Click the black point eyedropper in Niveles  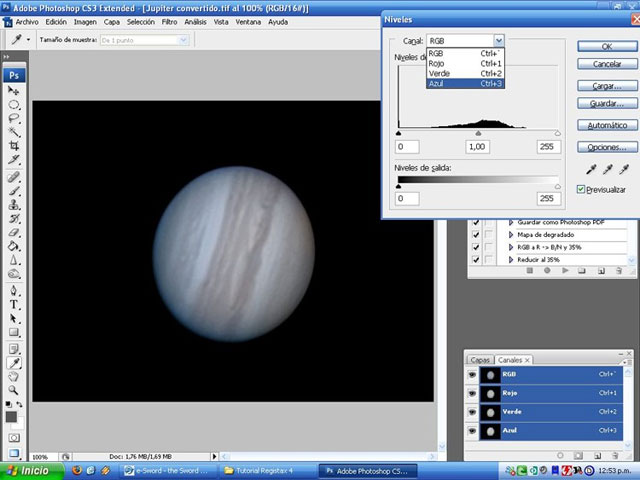click(590, 170)
